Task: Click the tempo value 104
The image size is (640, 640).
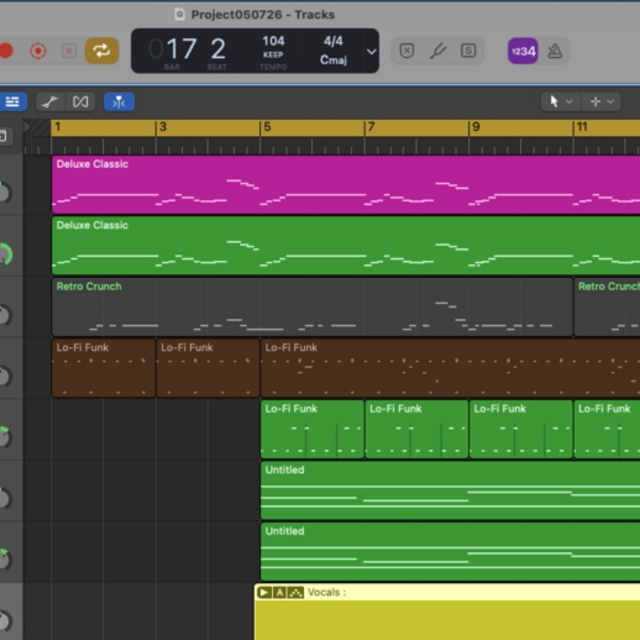Action: pyautogui.click(x=273, y=41)
